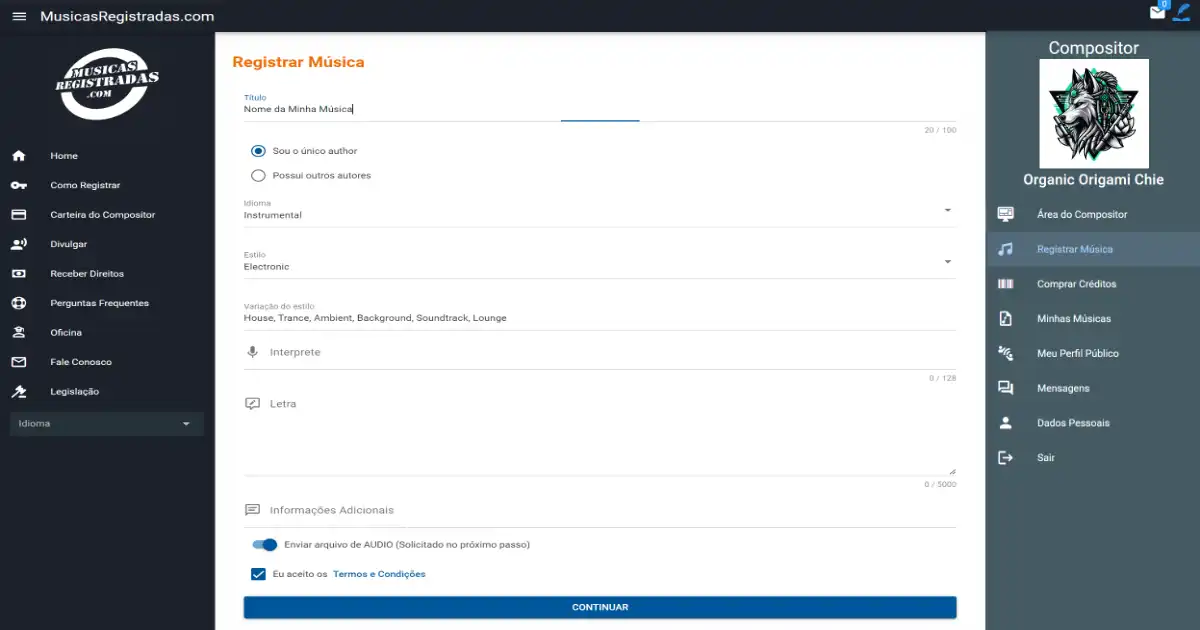Go to Minhas Músicas menu item
The height and width of the screenshot is (630, 1200).
coord(1073,319)
